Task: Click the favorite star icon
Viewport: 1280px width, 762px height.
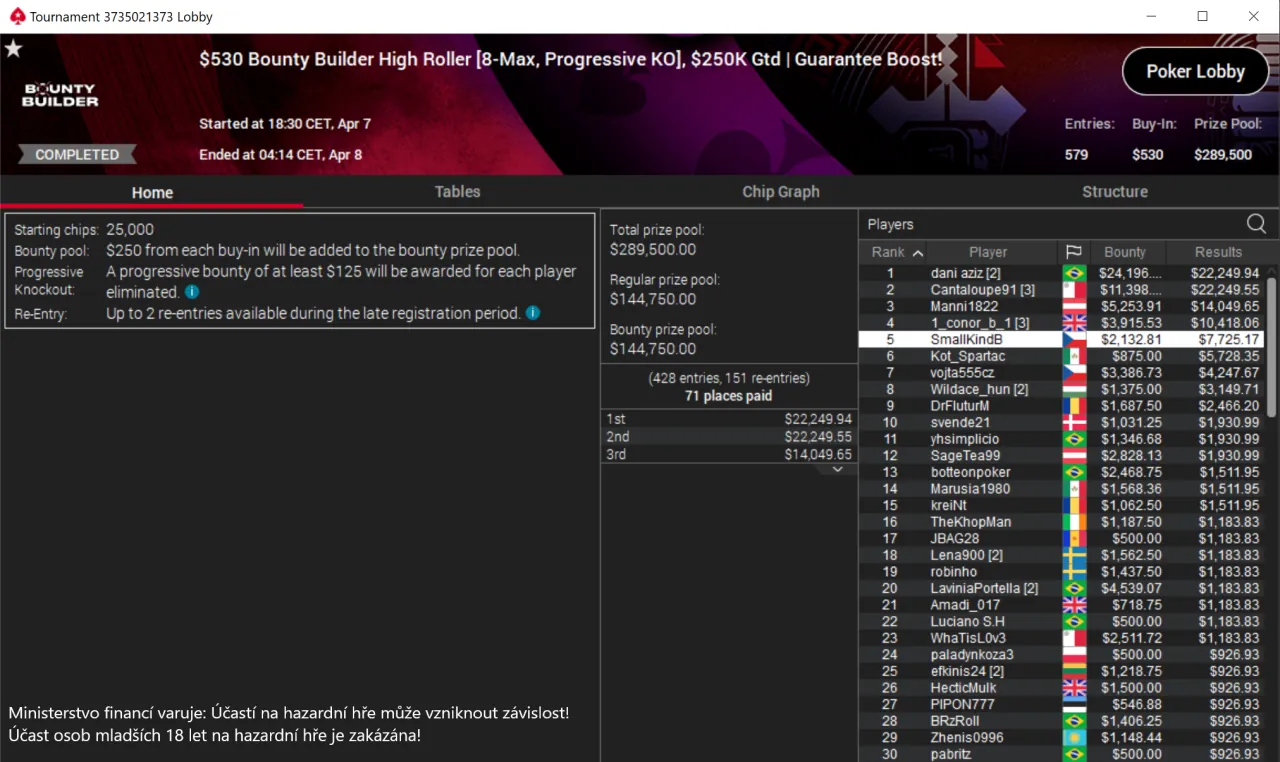Action: [x=13, y=49]
